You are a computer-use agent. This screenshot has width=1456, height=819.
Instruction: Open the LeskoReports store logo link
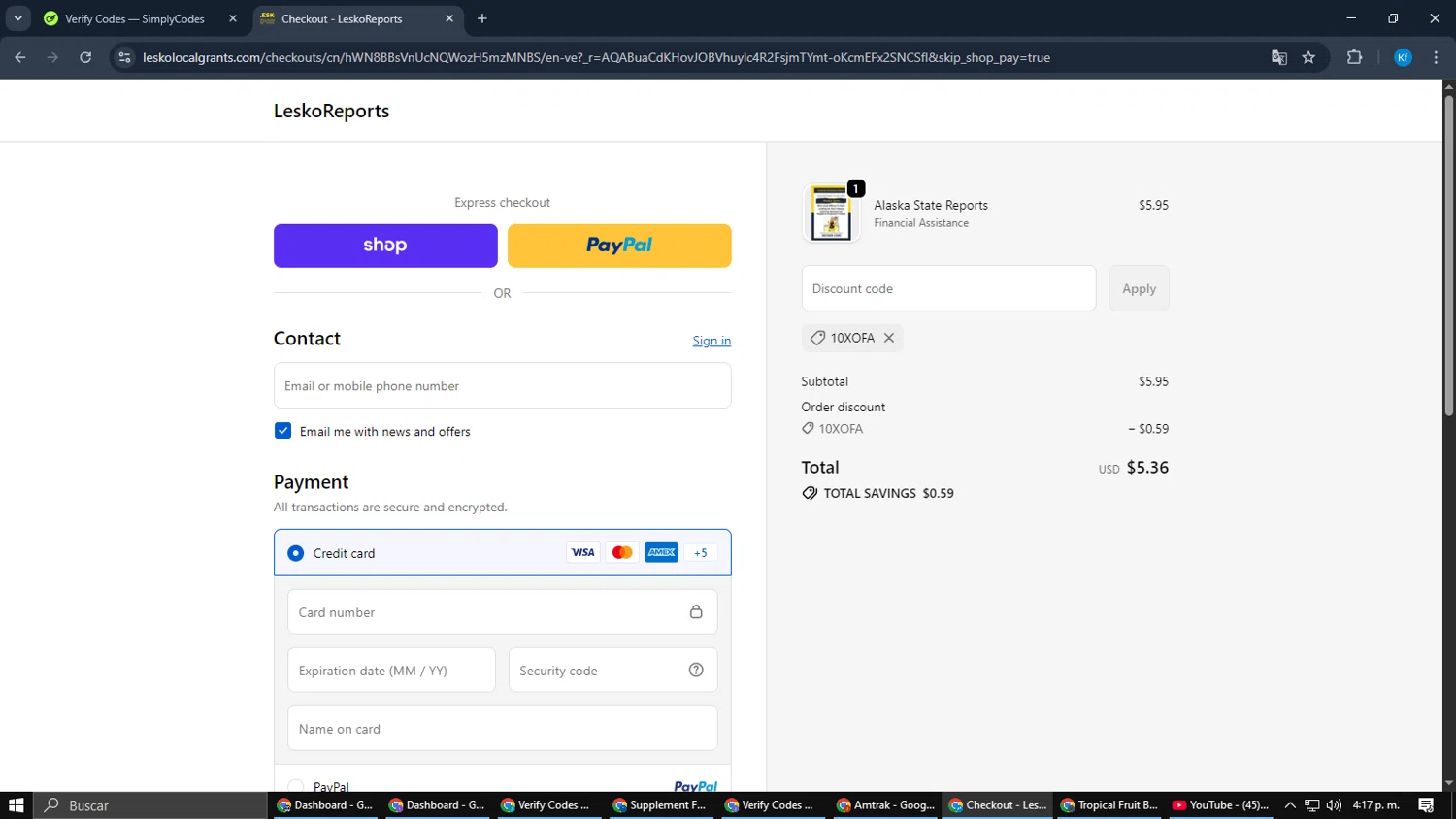click(x=331, y=111)
